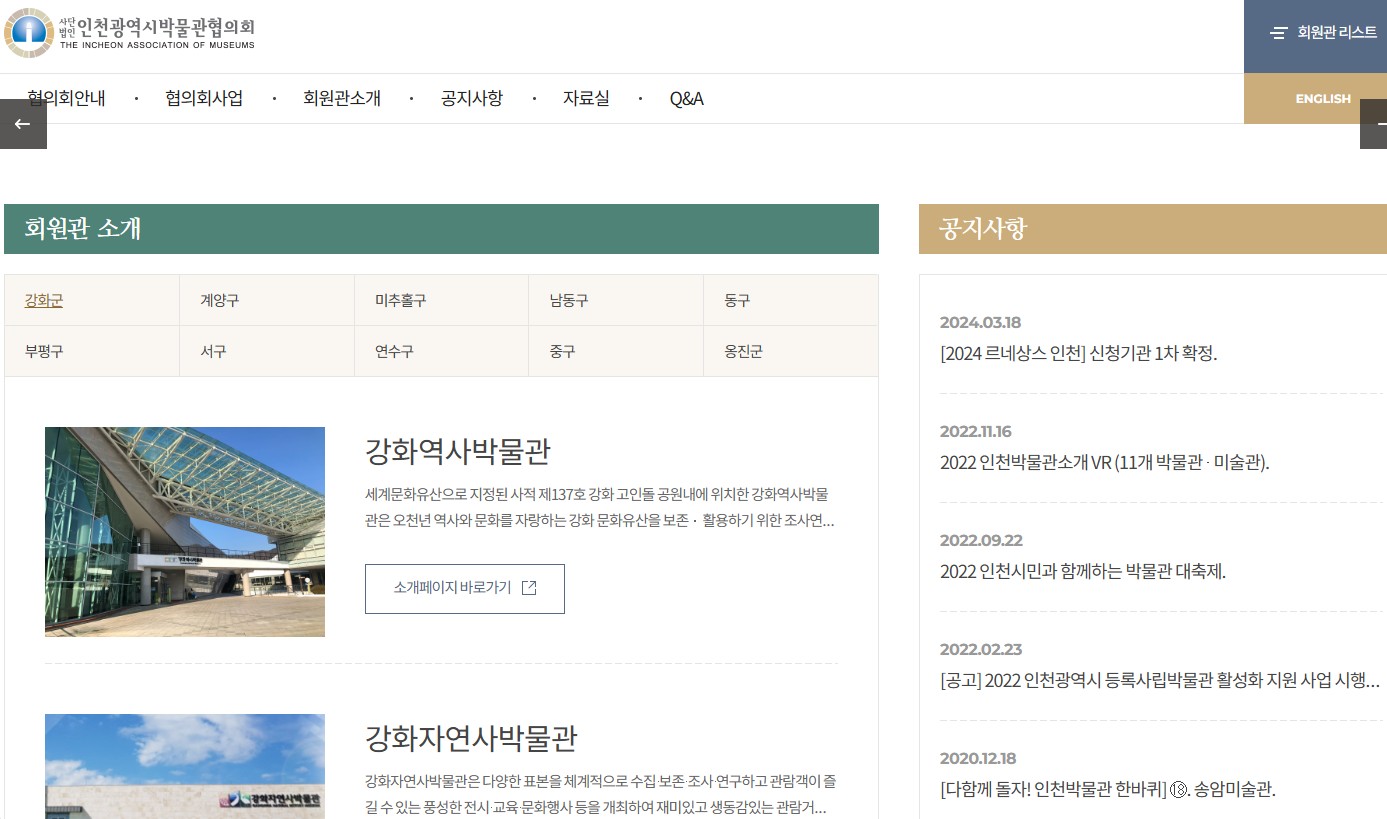Click the 2022.02.23 notice date
This screenshot has width=1387, height=819.
(x=981, y=649)
